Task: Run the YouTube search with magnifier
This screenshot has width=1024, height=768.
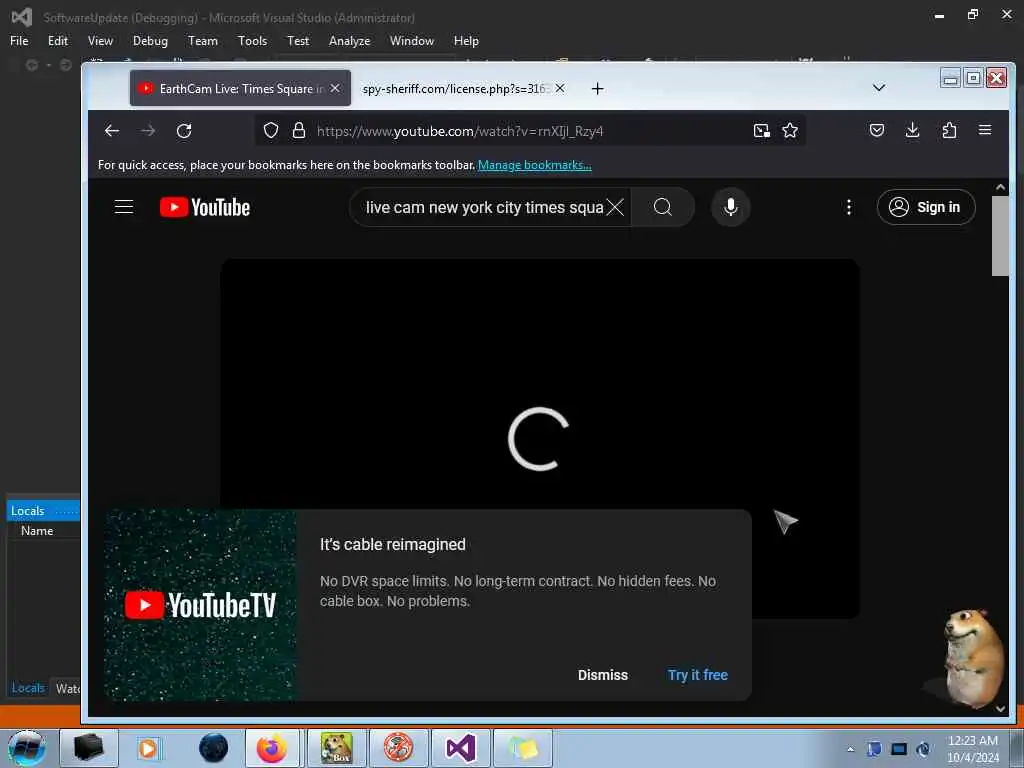Action: click(x=662, y=207)
